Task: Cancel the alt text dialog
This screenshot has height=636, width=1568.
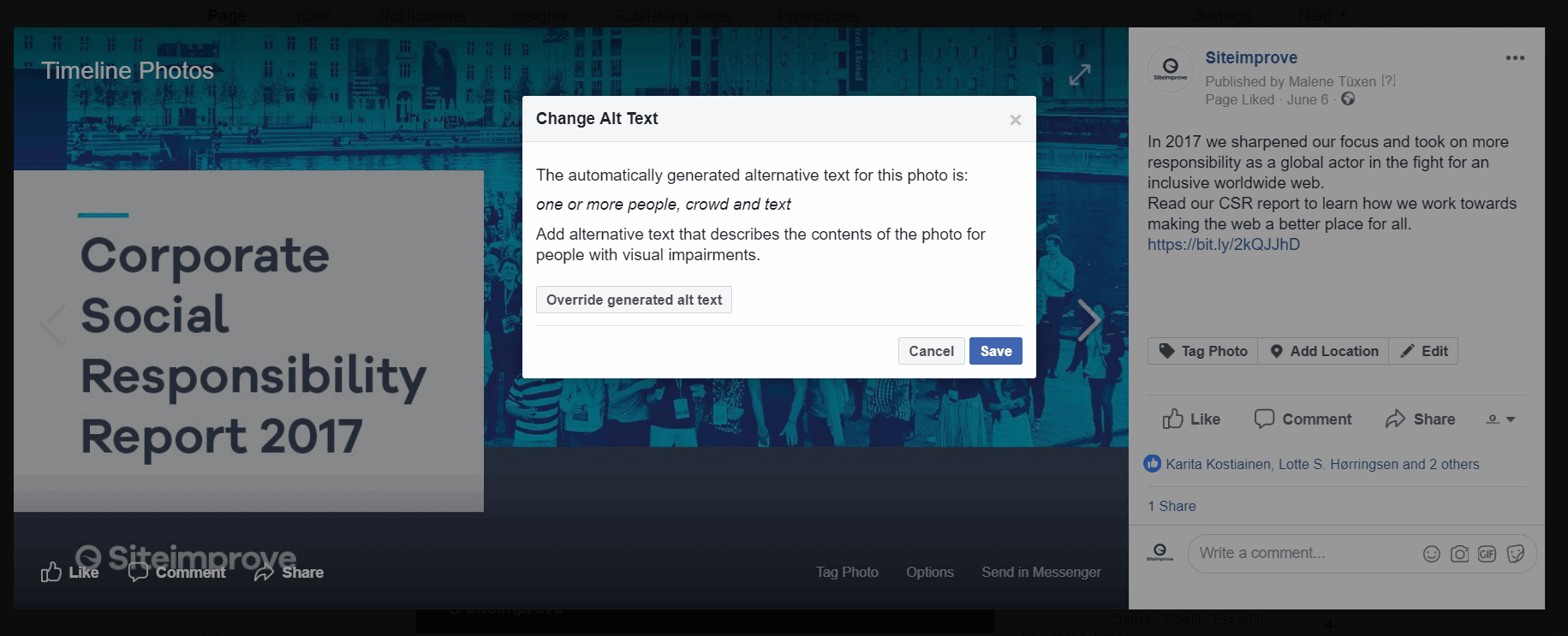Action: (x=931, y=351)
